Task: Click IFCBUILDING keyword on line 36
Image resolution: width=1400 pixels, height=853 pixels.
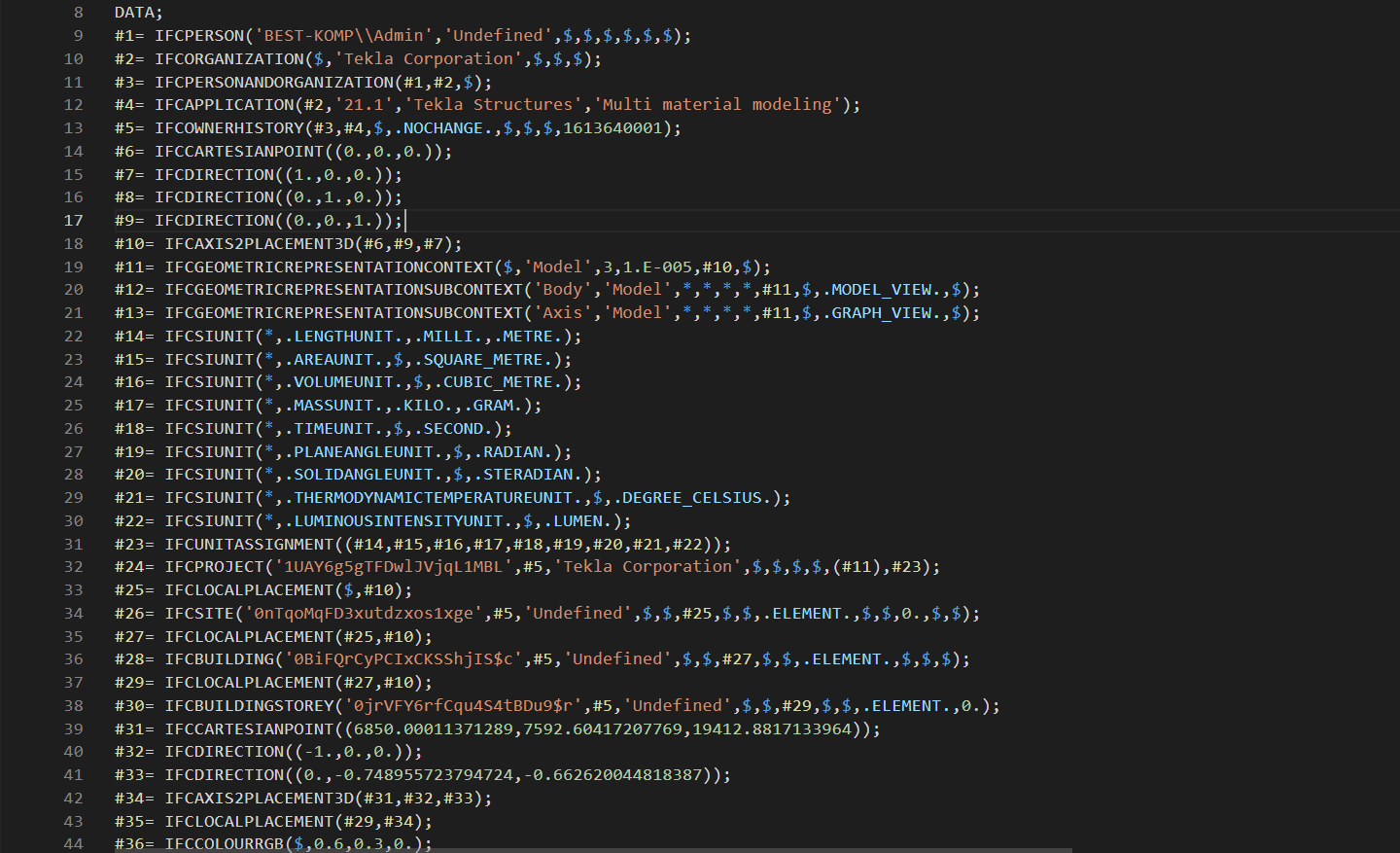Action: point(220,659)
